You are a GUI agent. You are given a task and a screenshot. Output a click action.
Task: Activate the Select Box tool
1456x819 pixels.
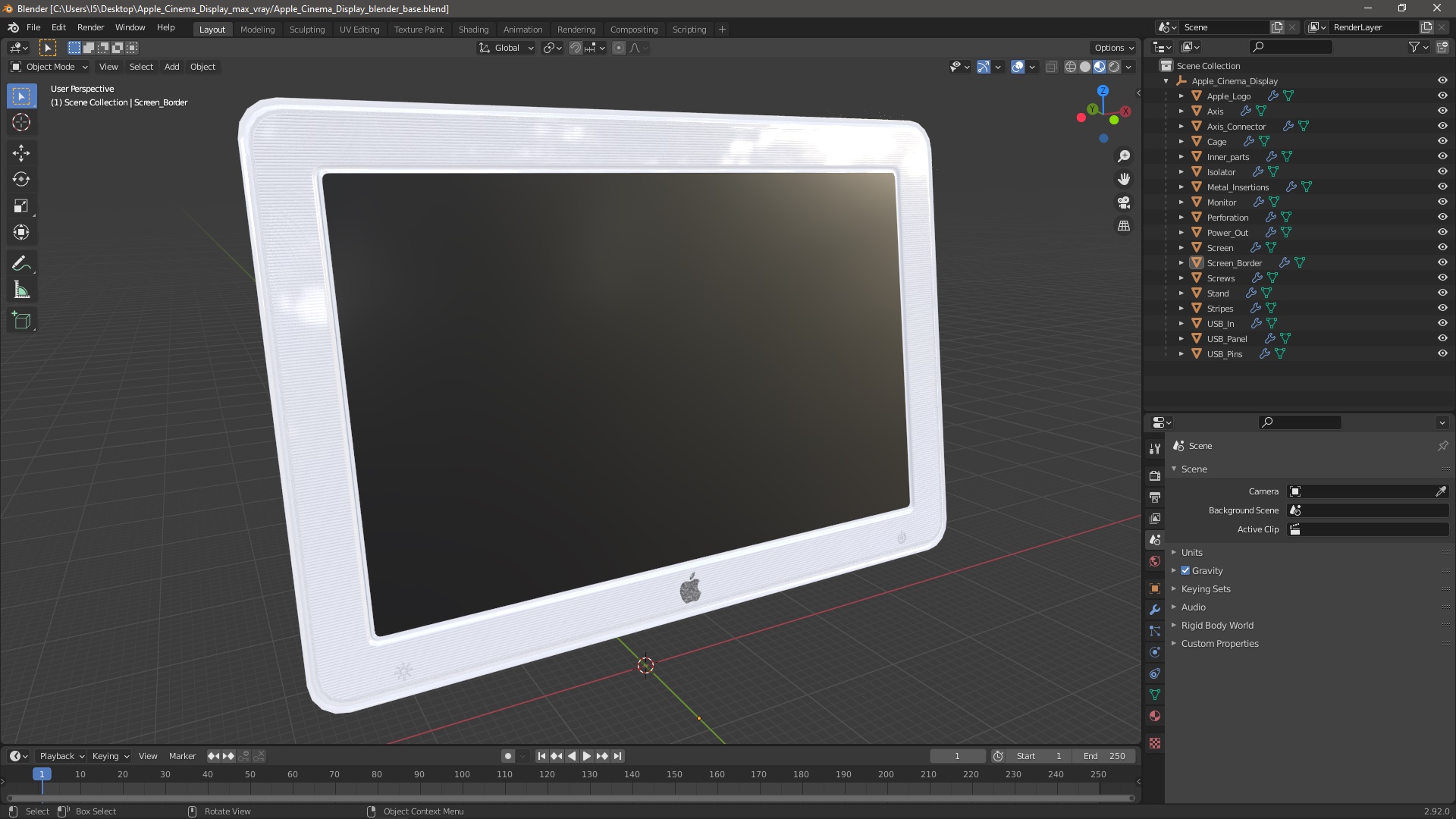pyautogui.click(x=21, y=96)
